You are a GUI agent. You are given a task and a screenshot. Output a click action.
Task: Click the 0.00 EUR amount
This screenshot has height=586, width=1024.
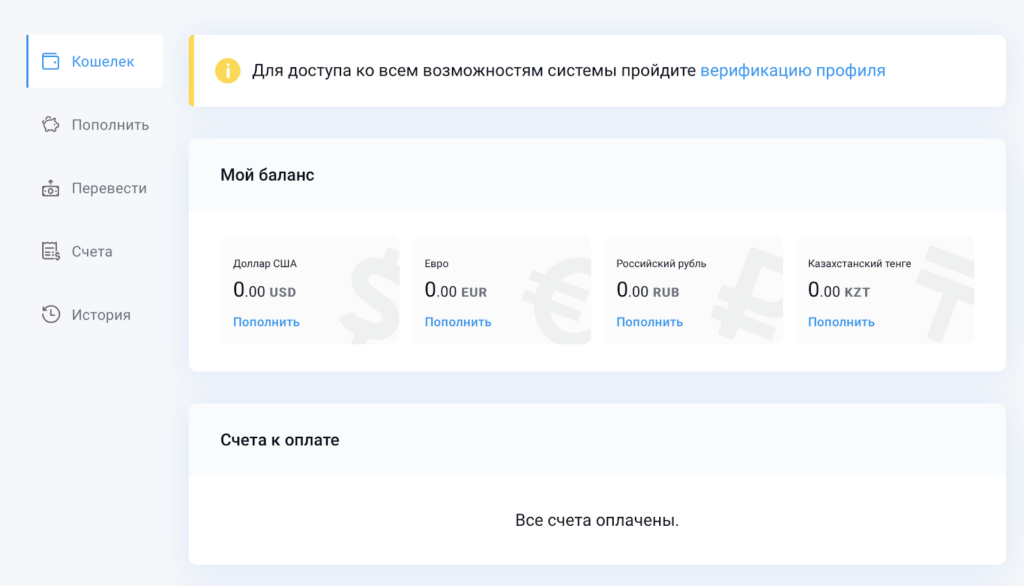(456, 290)
